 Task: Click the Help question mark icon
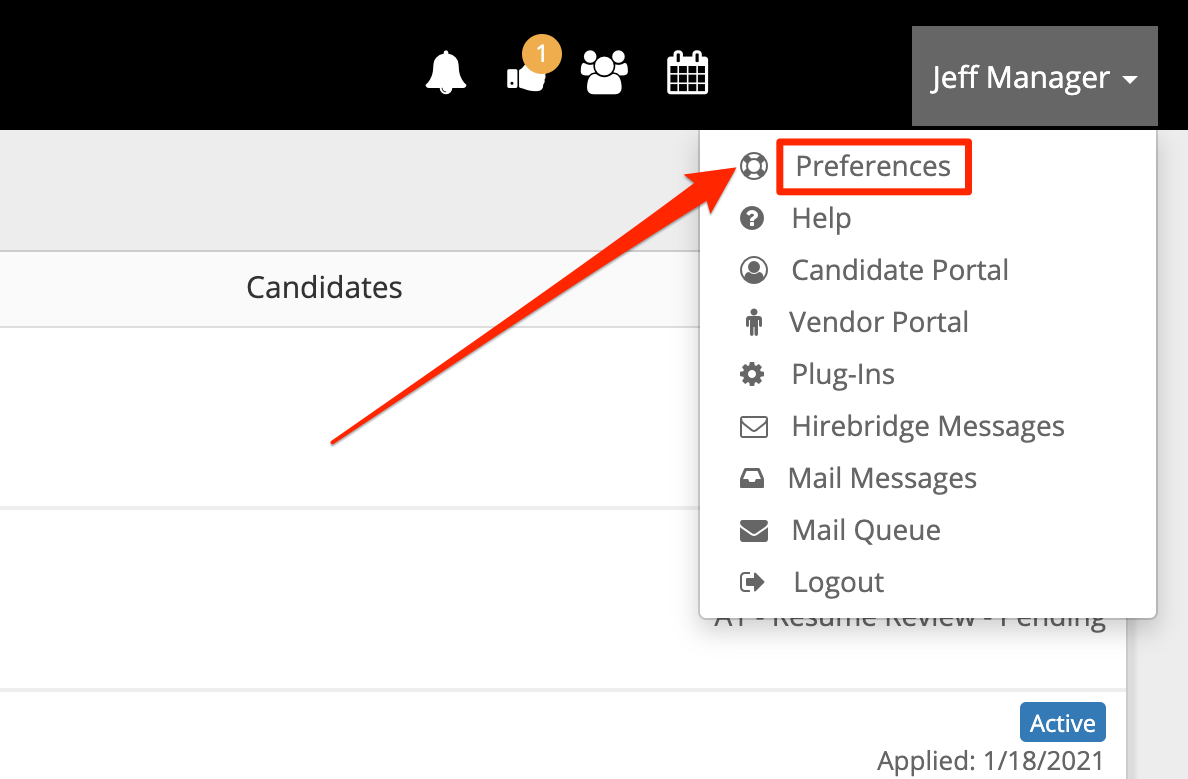tap(753, 218)
